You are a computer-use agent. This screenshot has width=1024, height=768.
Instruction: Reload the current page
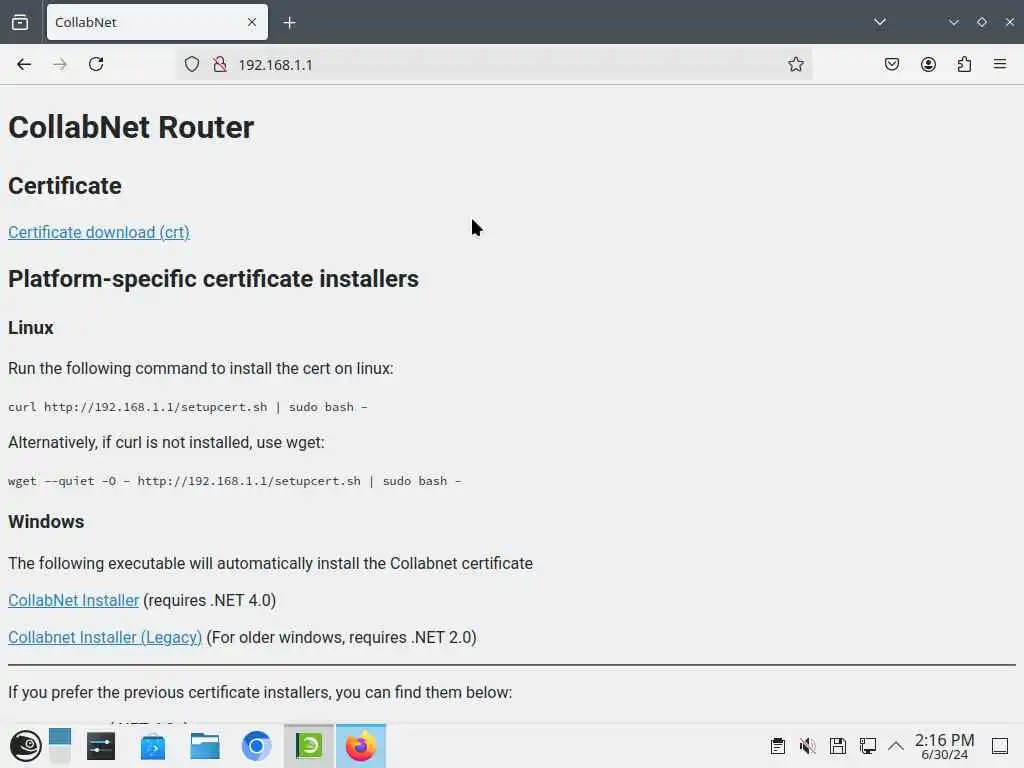[96, 64]
